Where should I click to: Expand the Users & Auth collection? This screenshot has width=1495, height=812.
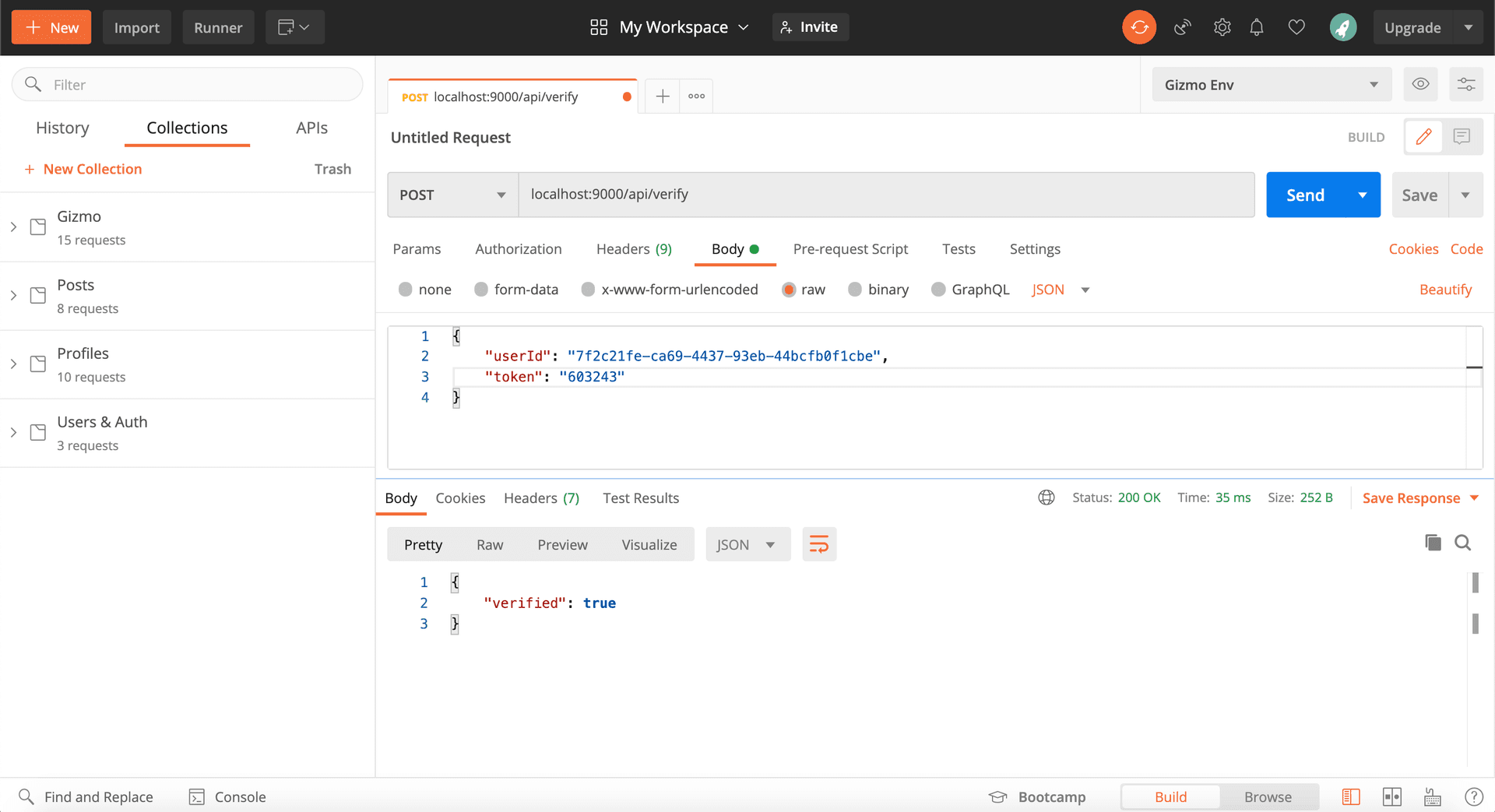pos(13,432)
